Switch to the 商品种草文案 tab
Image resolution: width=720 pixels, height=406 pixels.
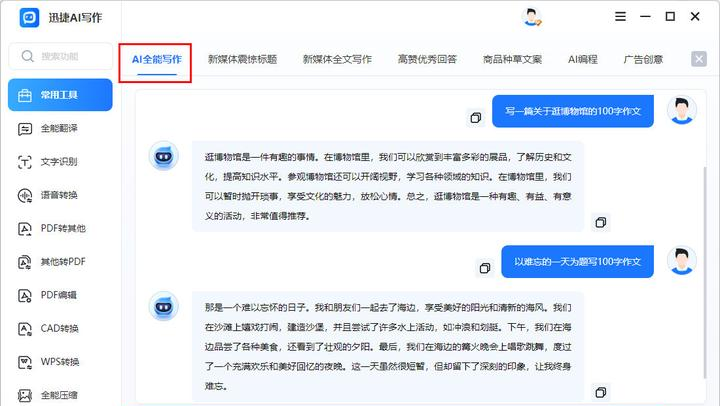click(512, 59)
